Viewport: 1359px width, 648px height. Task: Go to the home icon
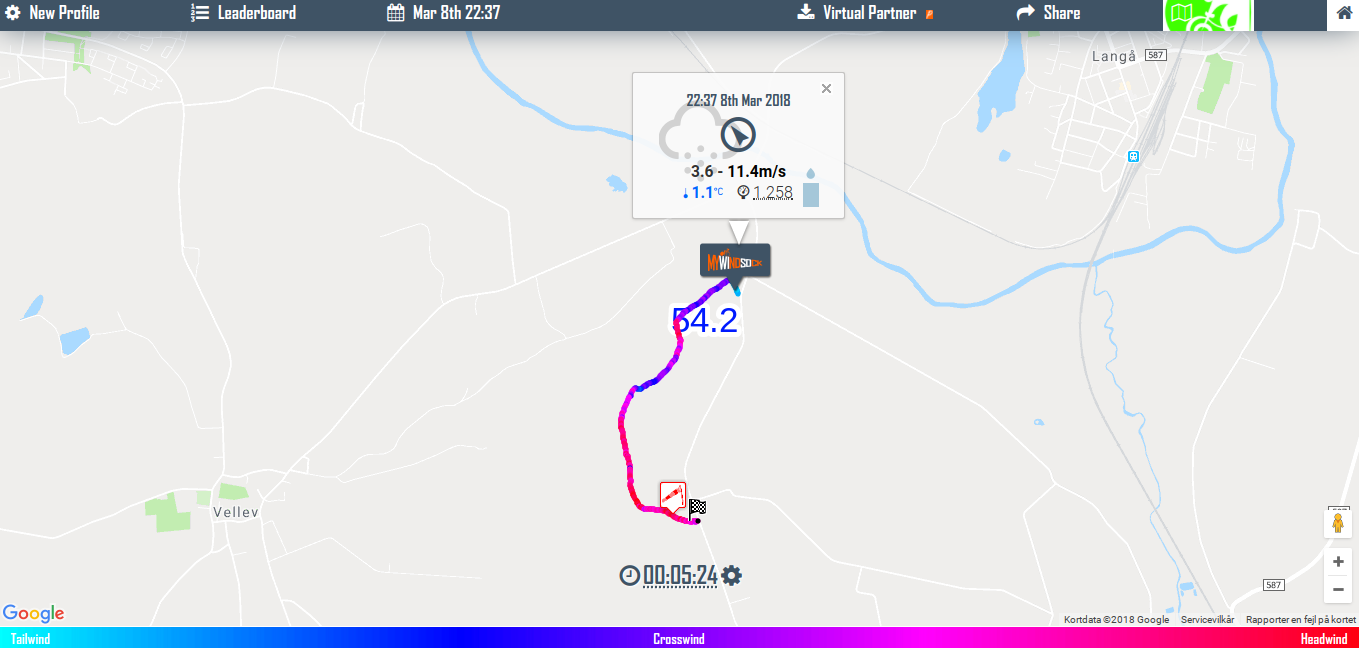[1344, 14]
